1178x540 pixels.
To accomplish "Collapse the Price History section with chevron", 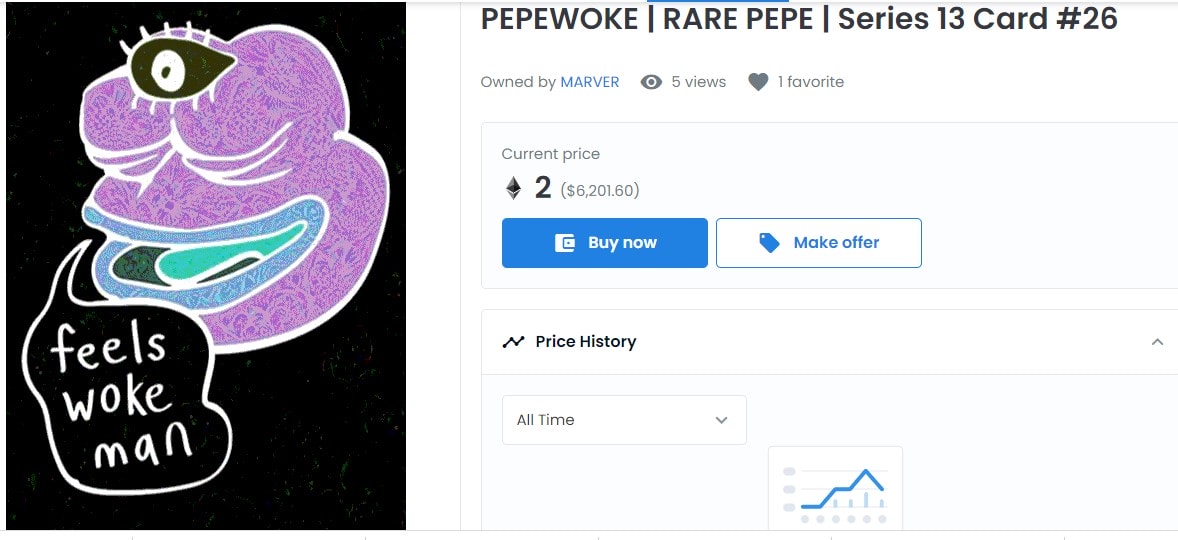I will (1157, 342).
